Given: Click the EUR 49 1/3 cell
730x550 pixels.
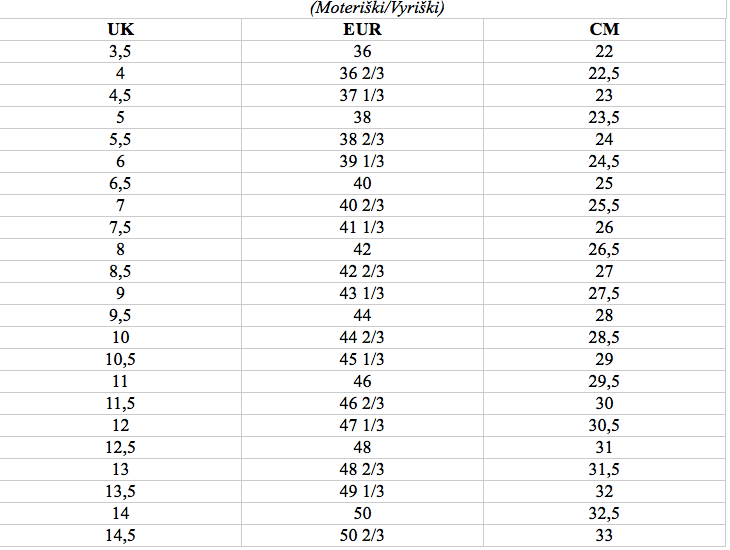Looking at the screenshot, I should 362,491.
